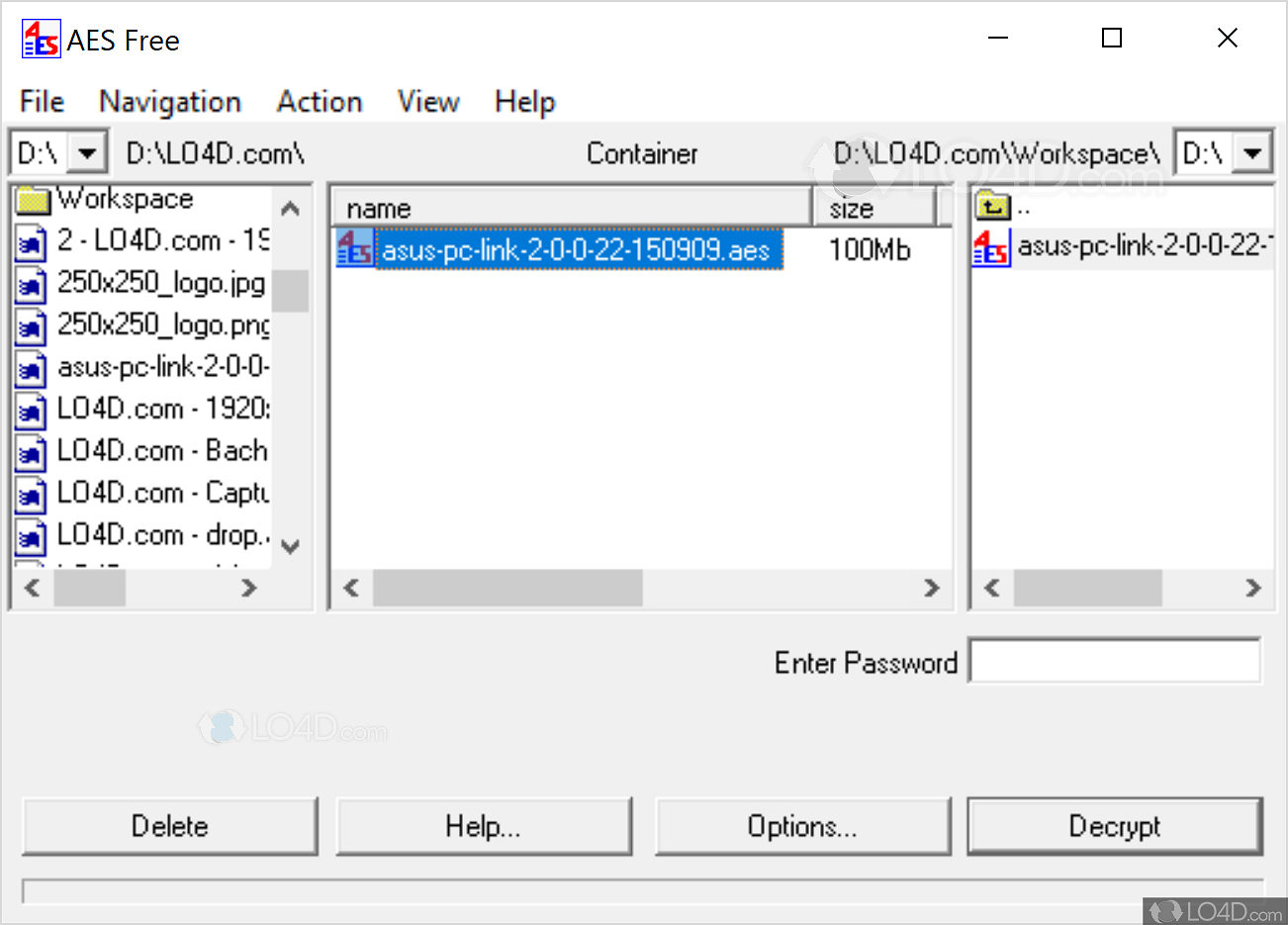Click left pane vertical scrollbar up arrow

click(x=290, y=209)
